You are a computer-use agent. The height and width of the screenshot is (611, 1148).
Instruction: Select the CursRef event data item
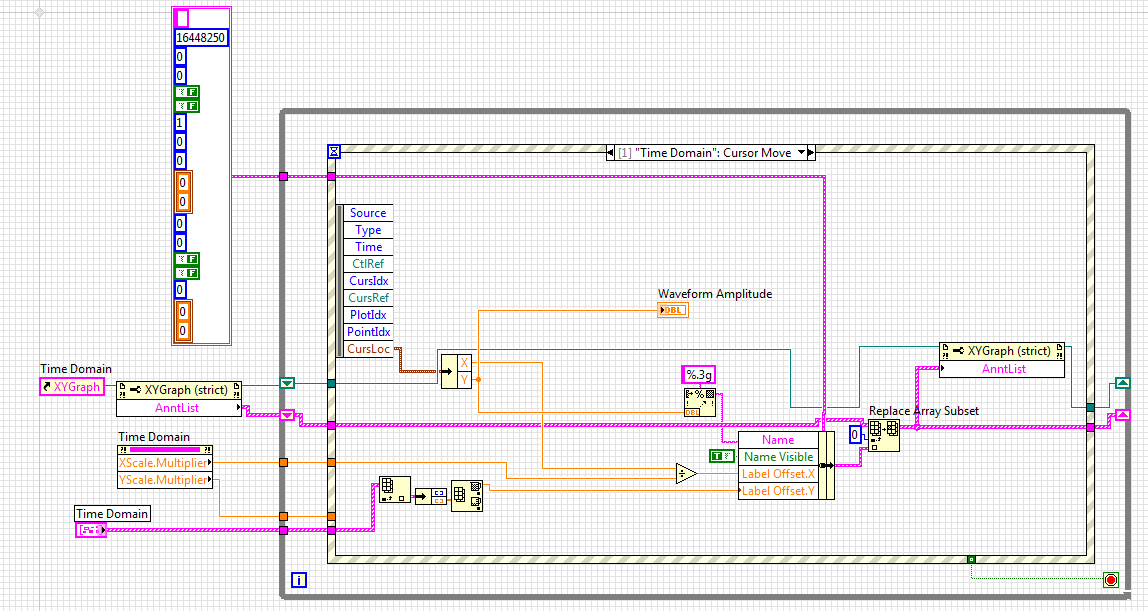pyautogui.click(x=368, y=298)
